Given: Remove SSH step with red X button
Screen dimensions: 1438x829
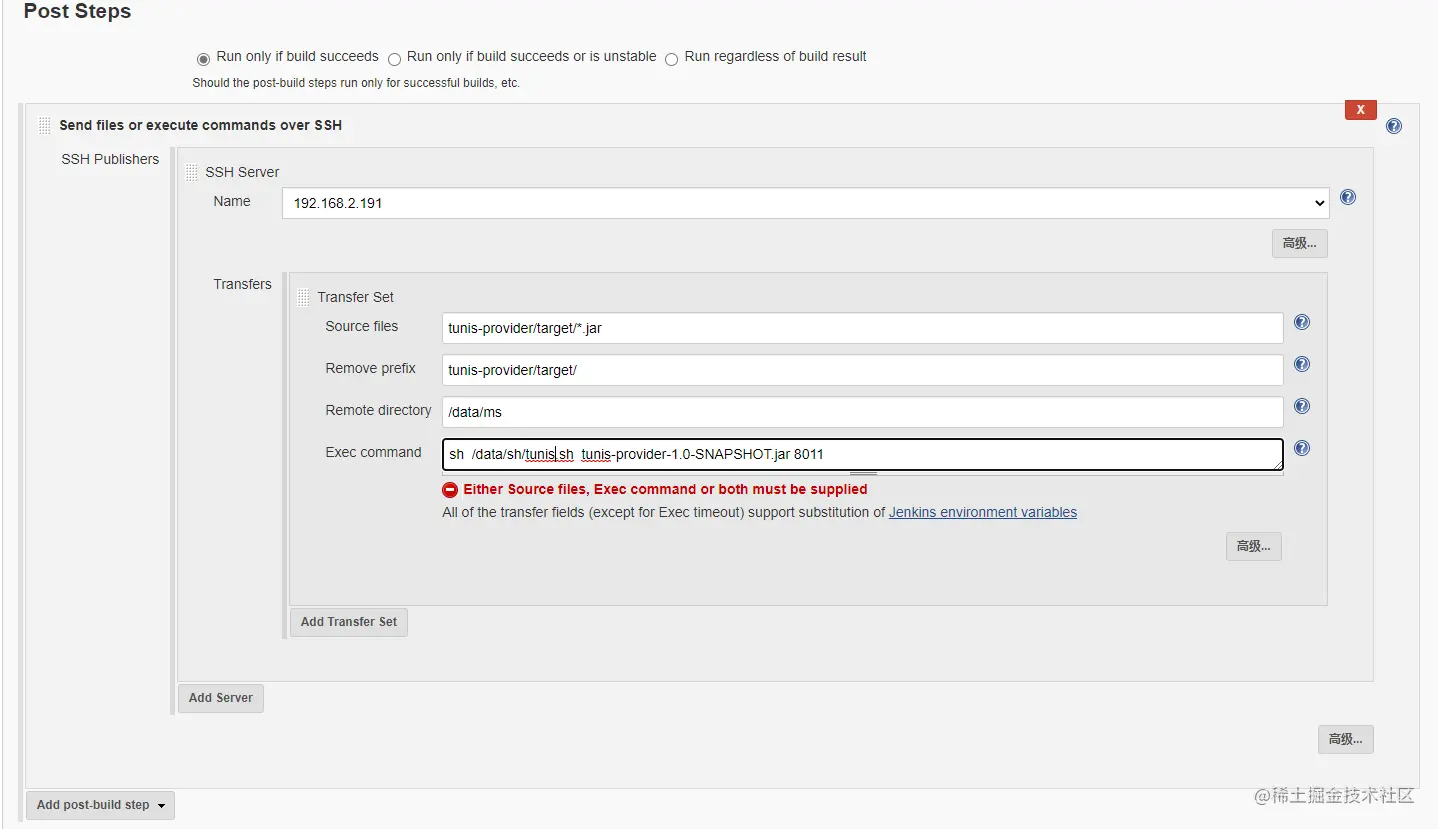Looking at the screenshot, I should [1360, 110].
